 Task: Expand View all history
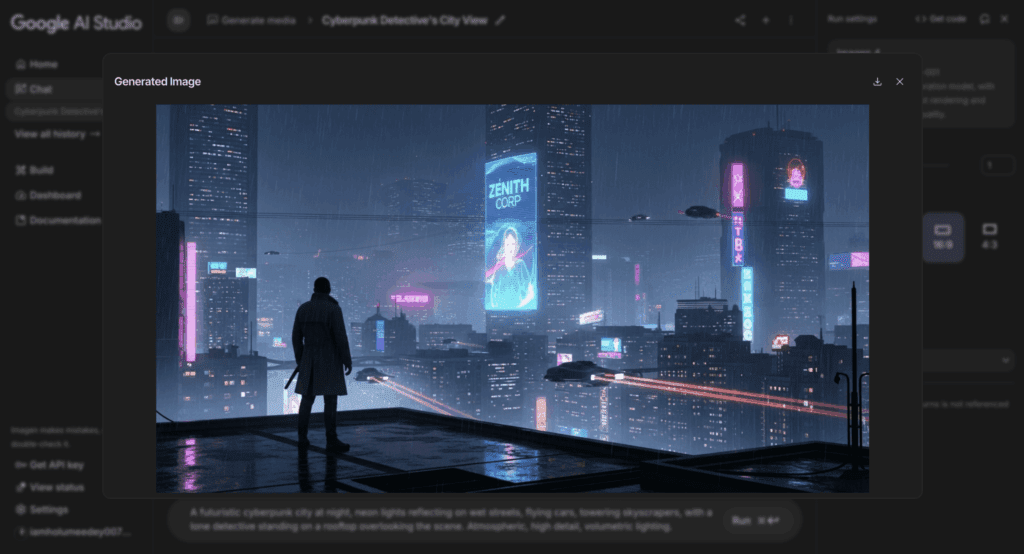coord(57,134)
